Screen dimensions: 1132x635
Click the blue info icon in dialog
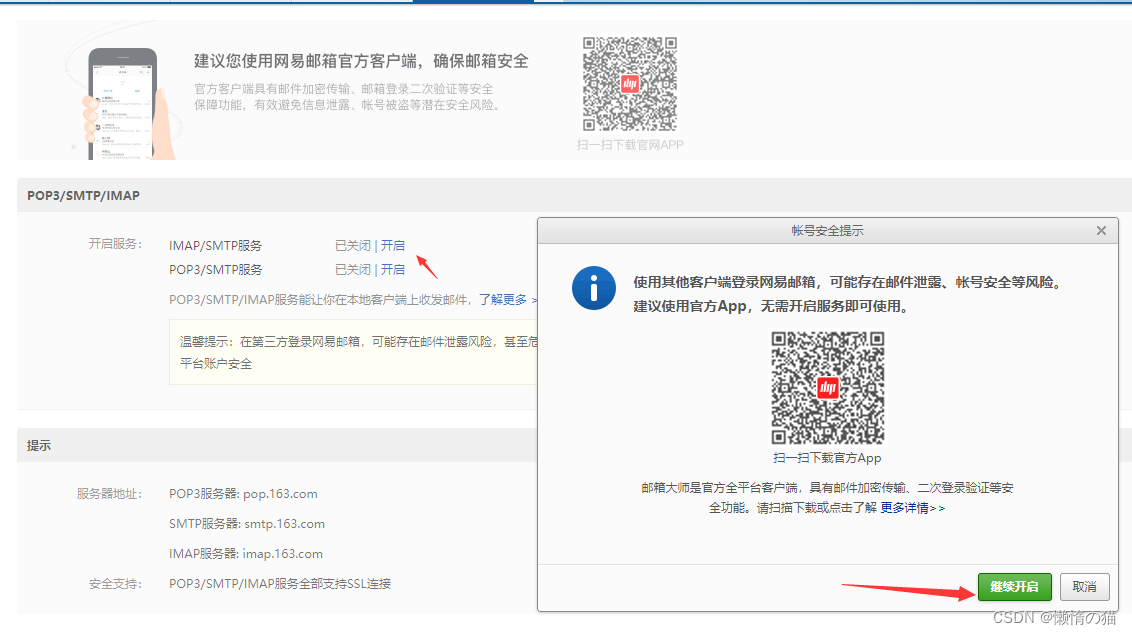click(593, 289)
